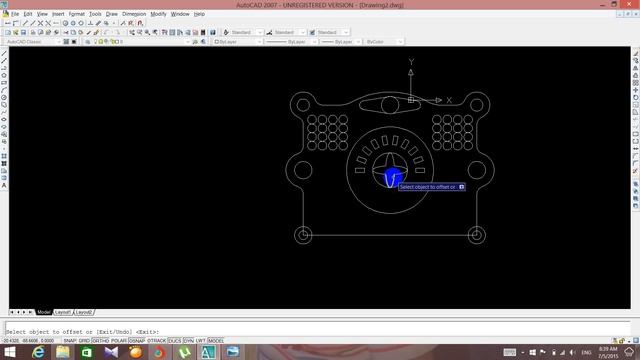Open the Format menu
640x360 pixels.
(x=76, y=14)
